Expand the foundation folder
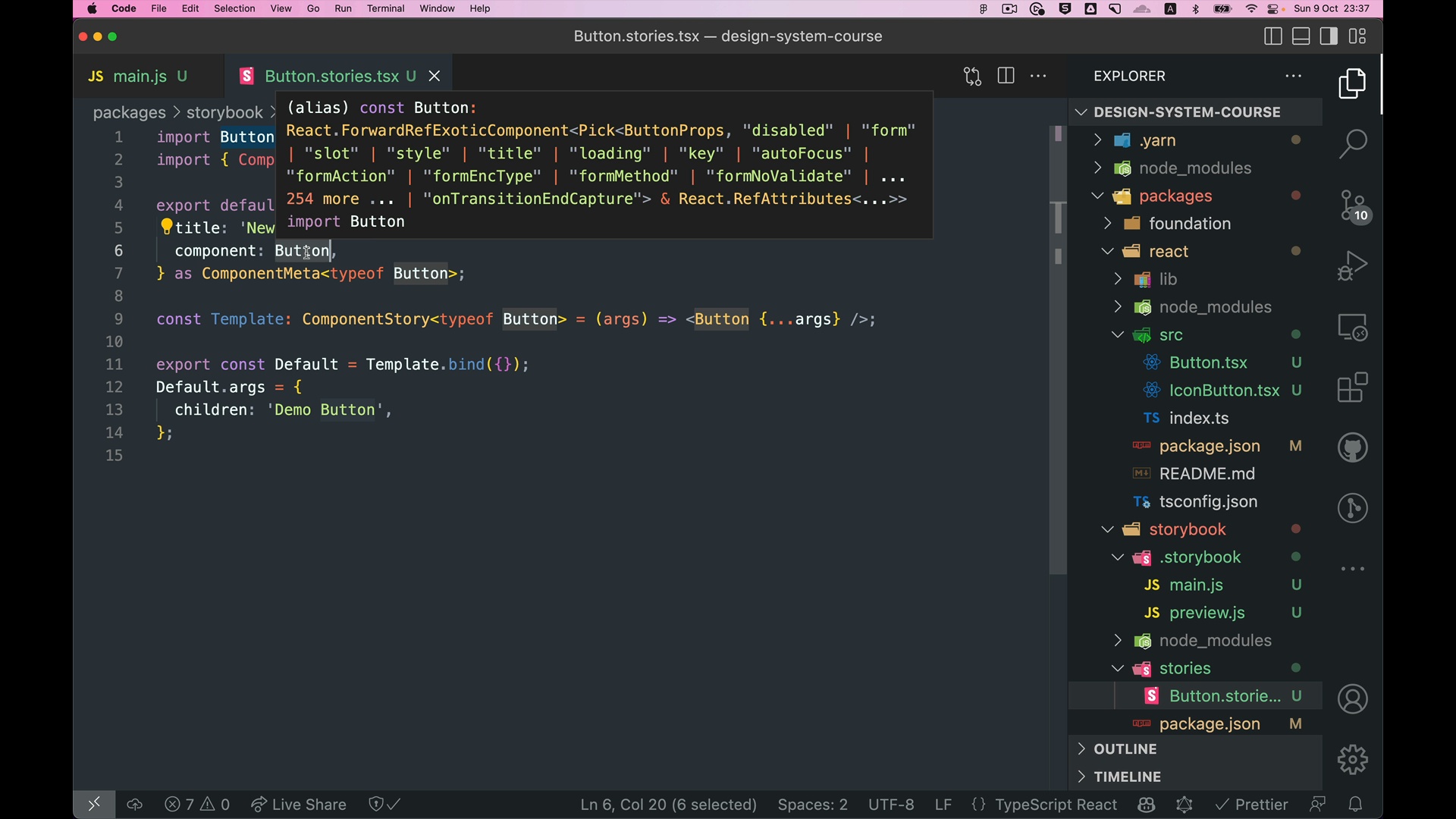 coord(1189,224)
